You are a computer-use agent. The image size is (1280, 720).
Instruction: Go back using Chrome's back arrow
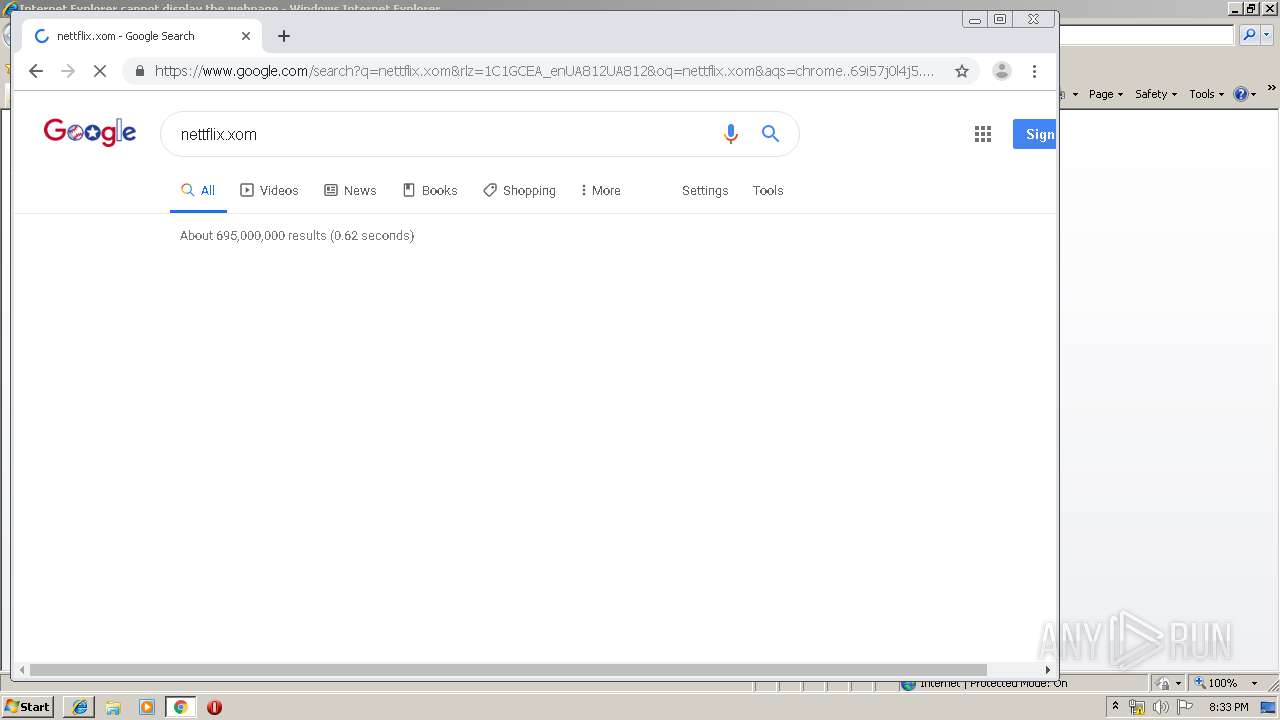36,71
